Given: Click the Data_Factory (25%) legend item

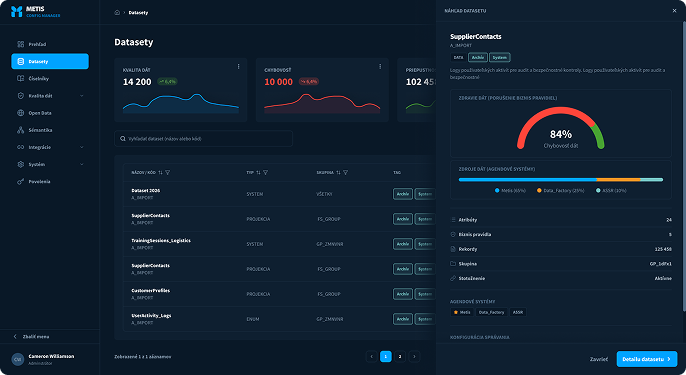Looking at the screenshot, I should 560,190.
